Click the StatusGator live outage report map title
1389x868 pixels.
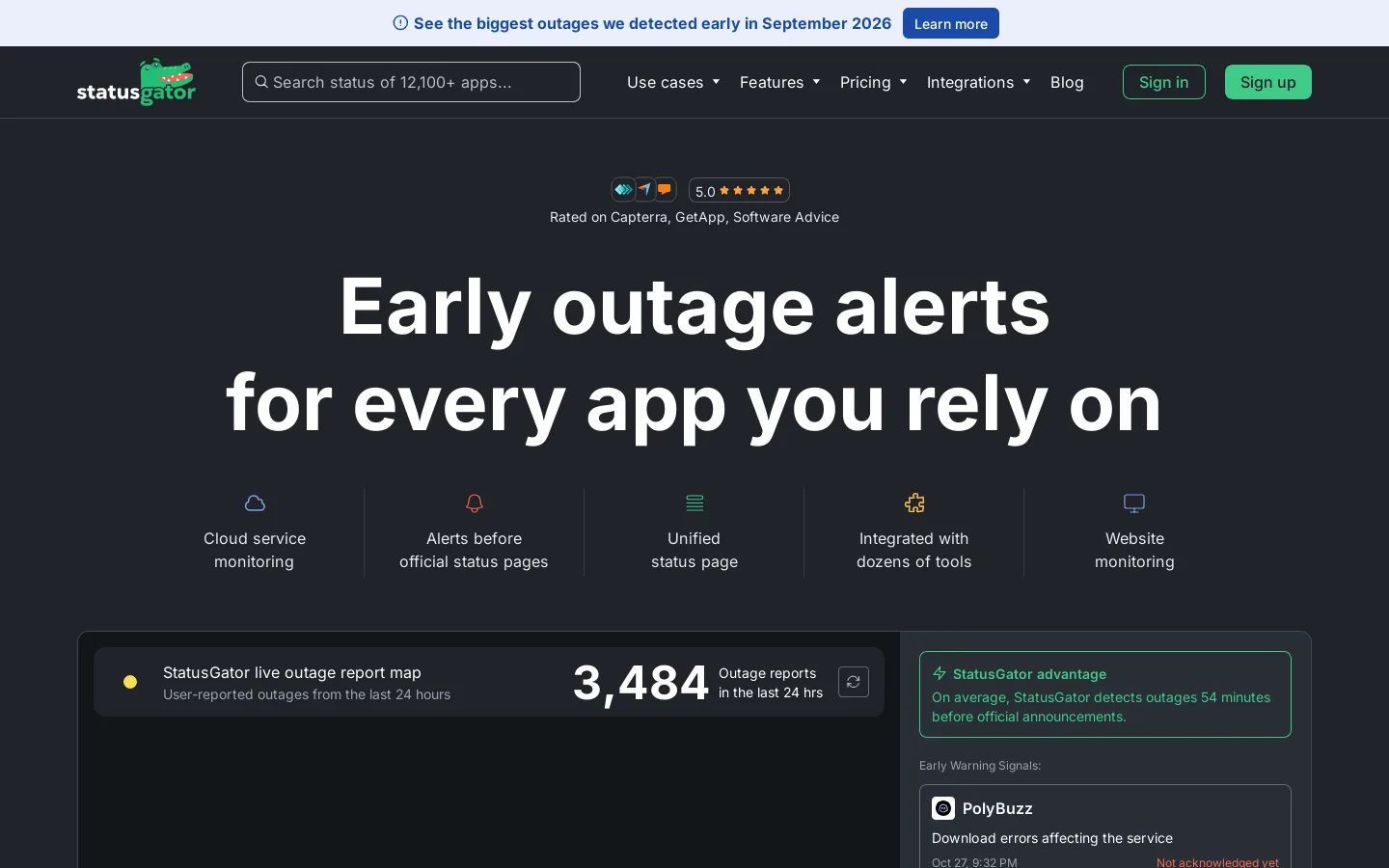(x=292, y=672)
